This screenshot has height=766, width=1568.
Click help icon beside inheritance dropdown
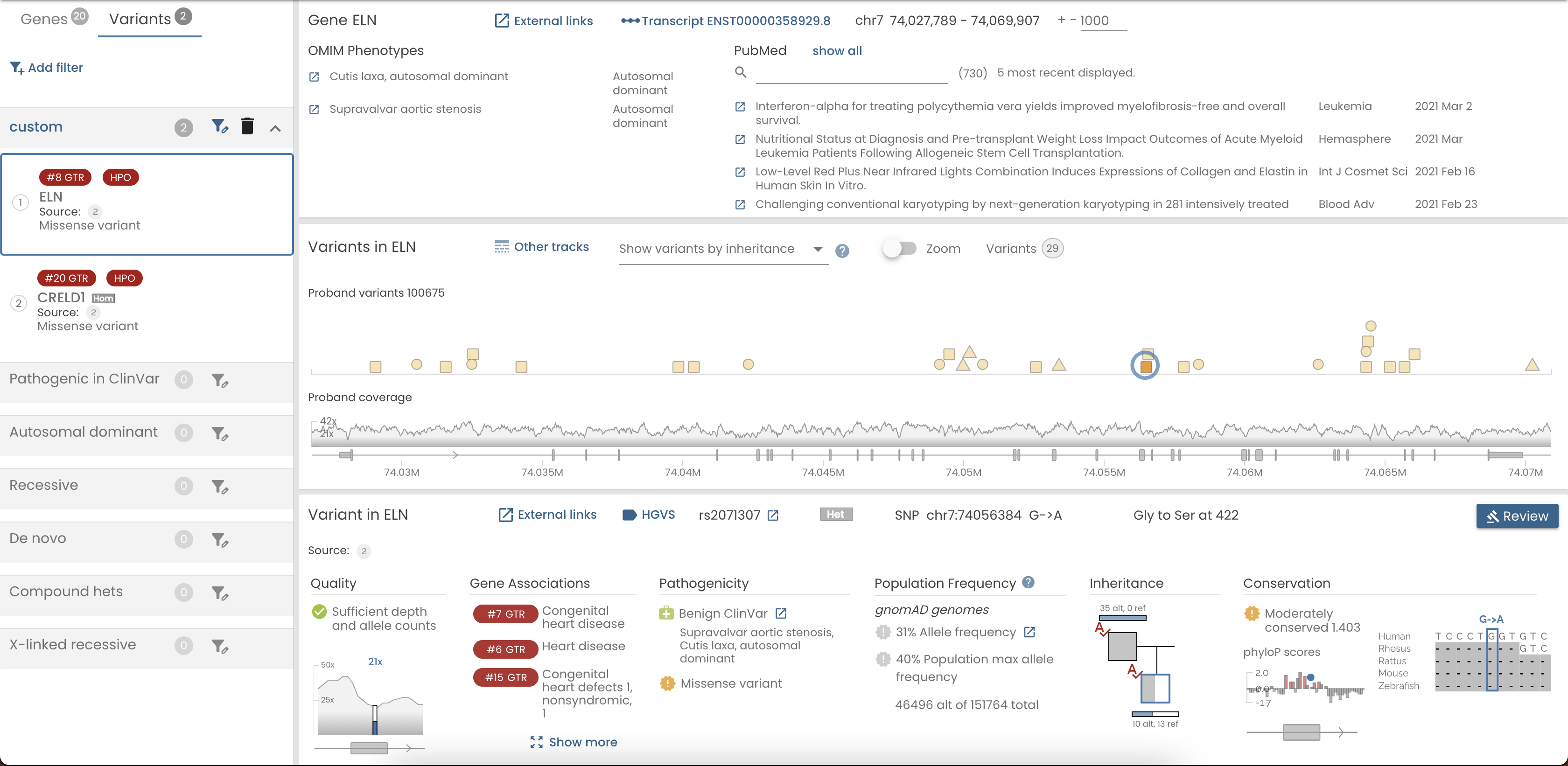pyautogui.click(x=842, y=251)
